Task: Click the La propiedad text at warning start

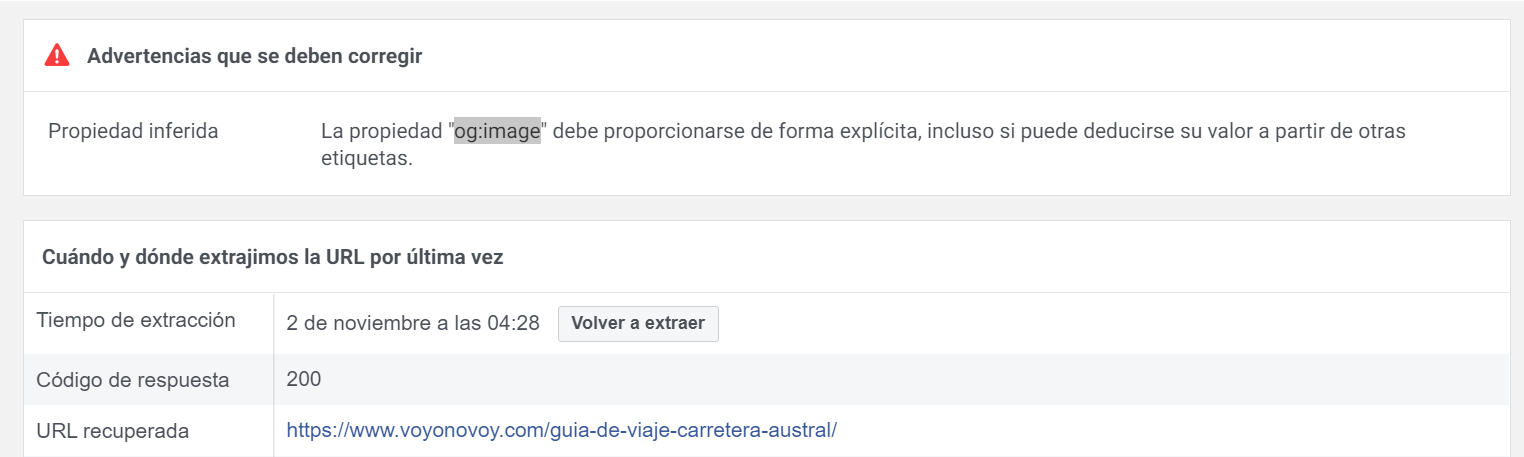Action: (x=382, y=131)
